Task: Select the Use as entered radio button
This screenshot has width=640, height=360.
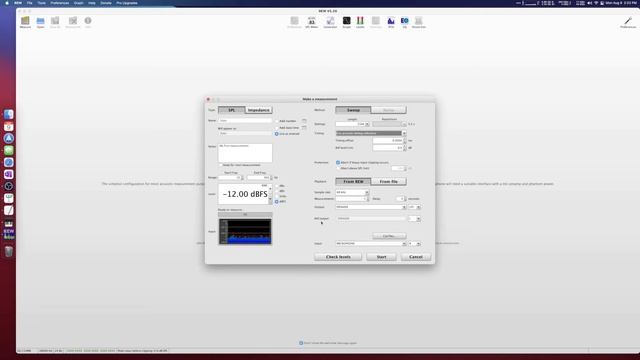Action: 277,134
